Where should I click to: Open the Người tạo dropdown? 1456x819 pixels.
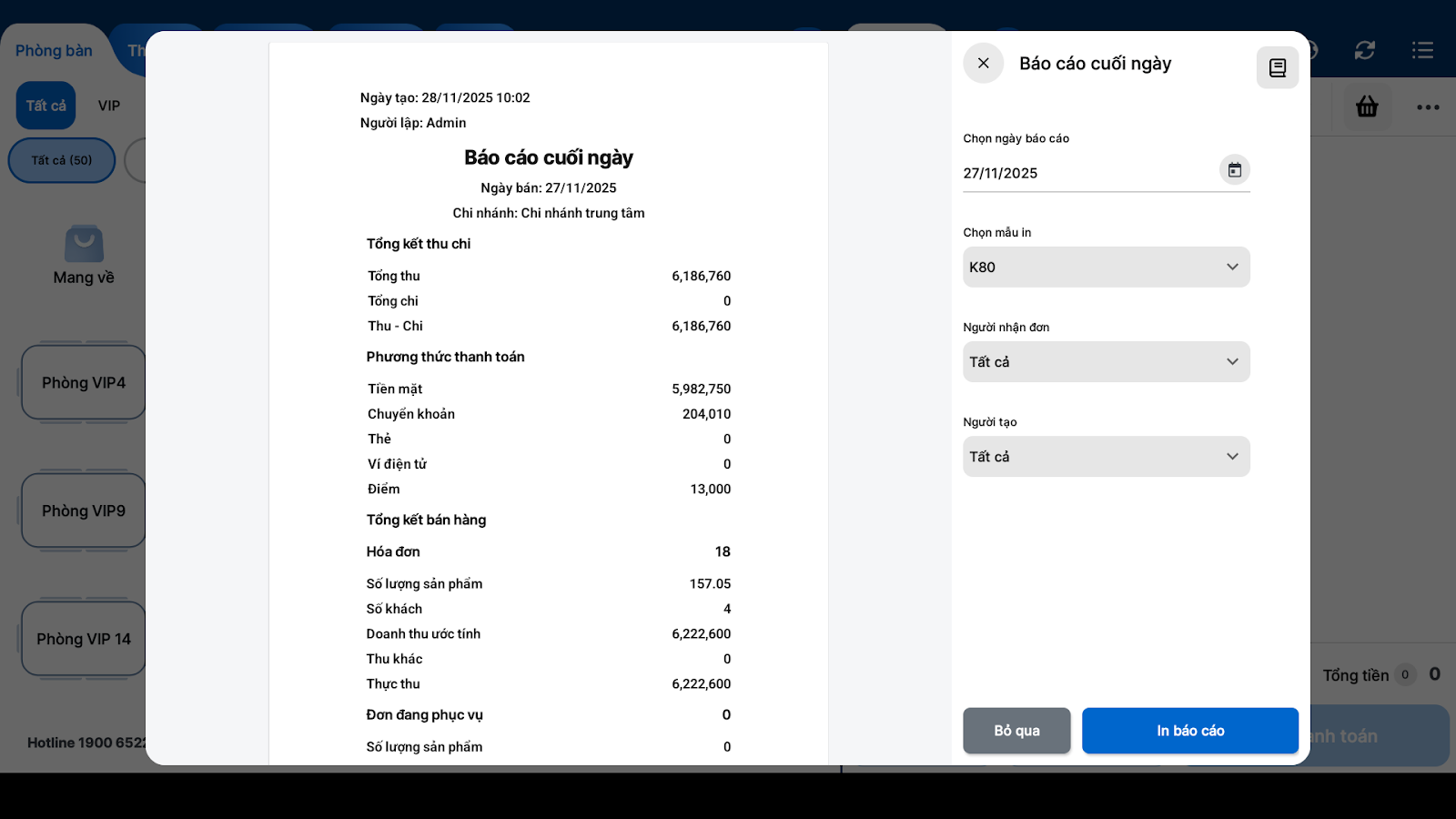[1107, 457]
